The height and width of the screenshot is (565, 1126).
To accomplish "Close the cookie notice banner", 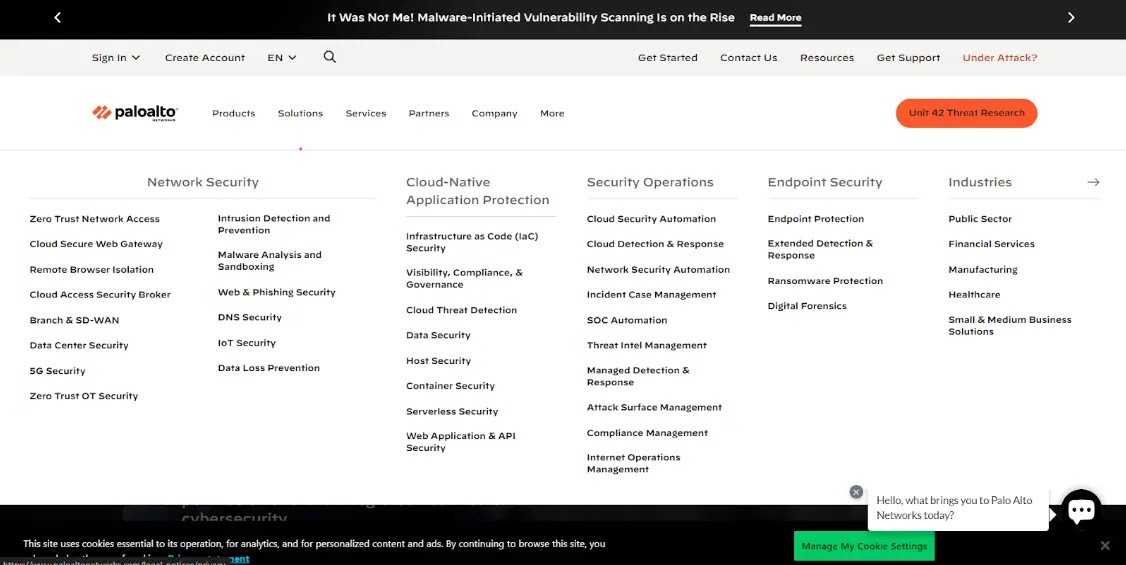I will point(1105,546).
